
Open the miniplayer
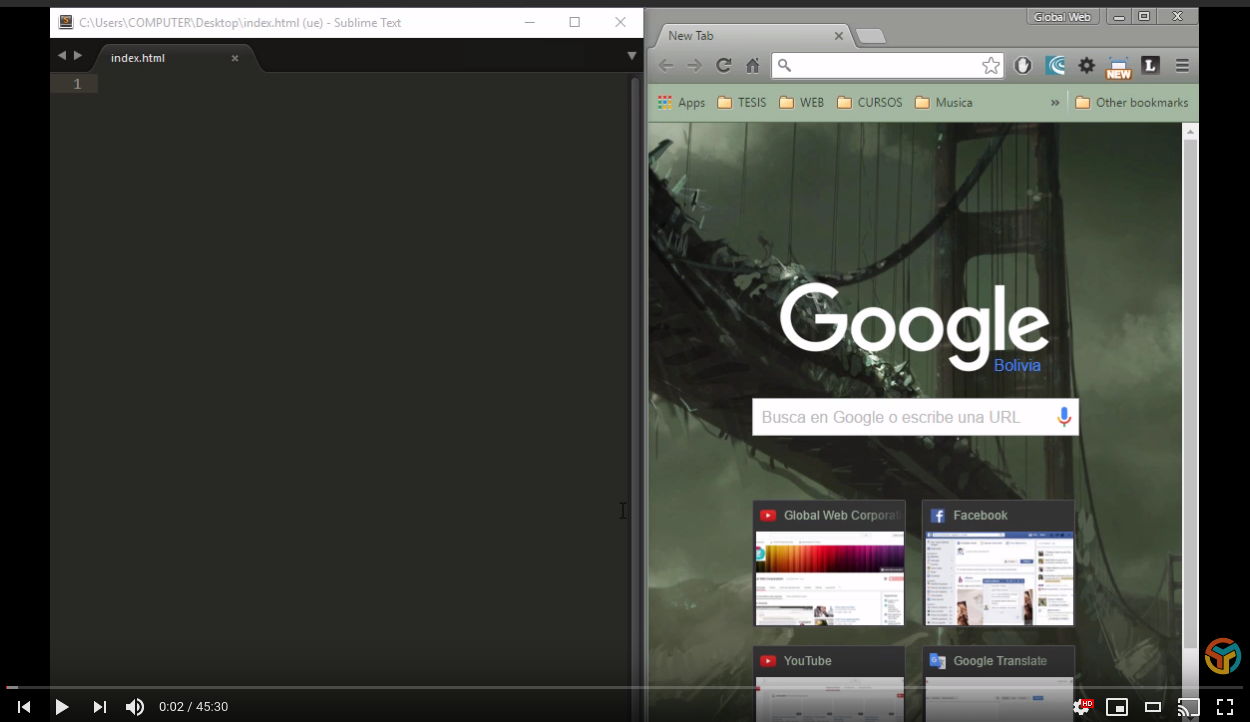[1117, 707]
